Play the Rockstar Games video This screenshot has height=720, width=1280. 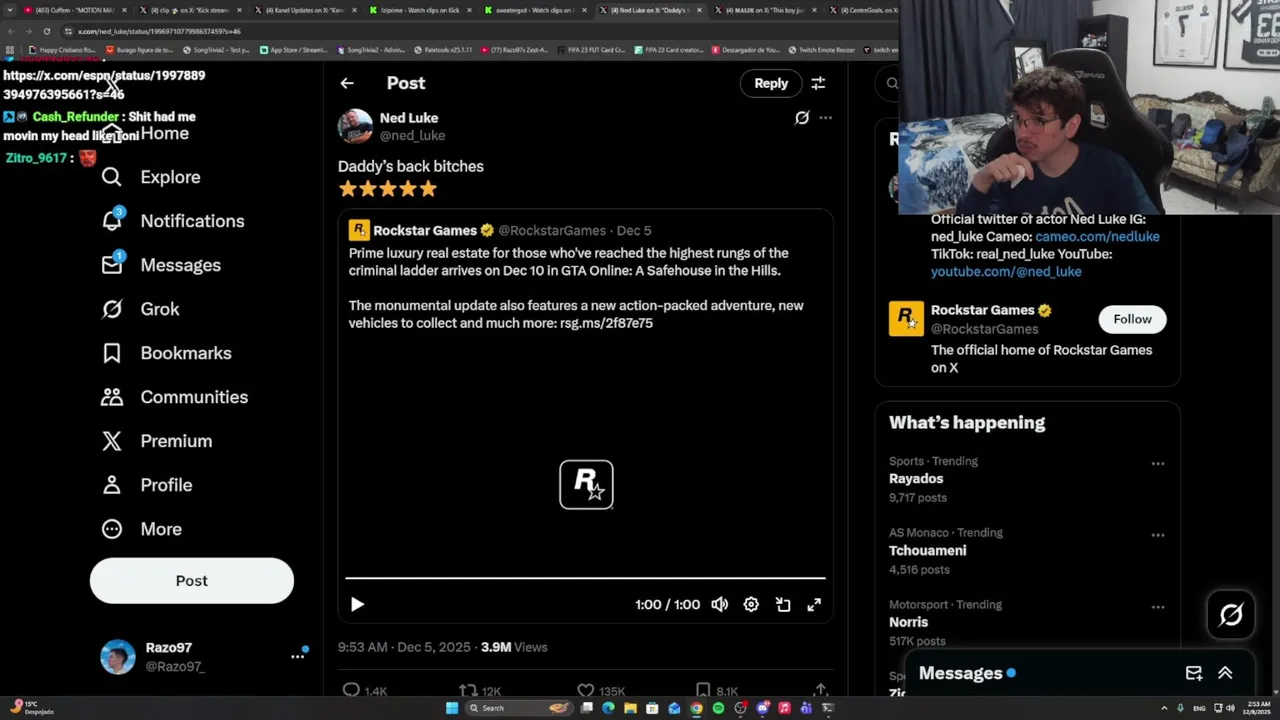[357, 604]
